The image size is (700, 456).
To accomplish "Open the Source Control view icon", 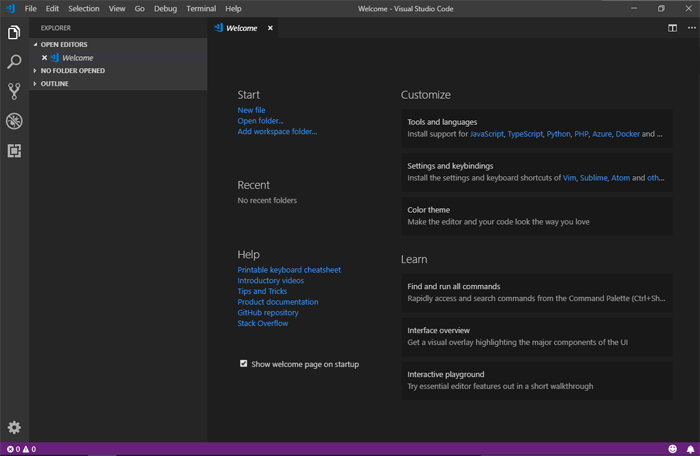I will [14, 91].
